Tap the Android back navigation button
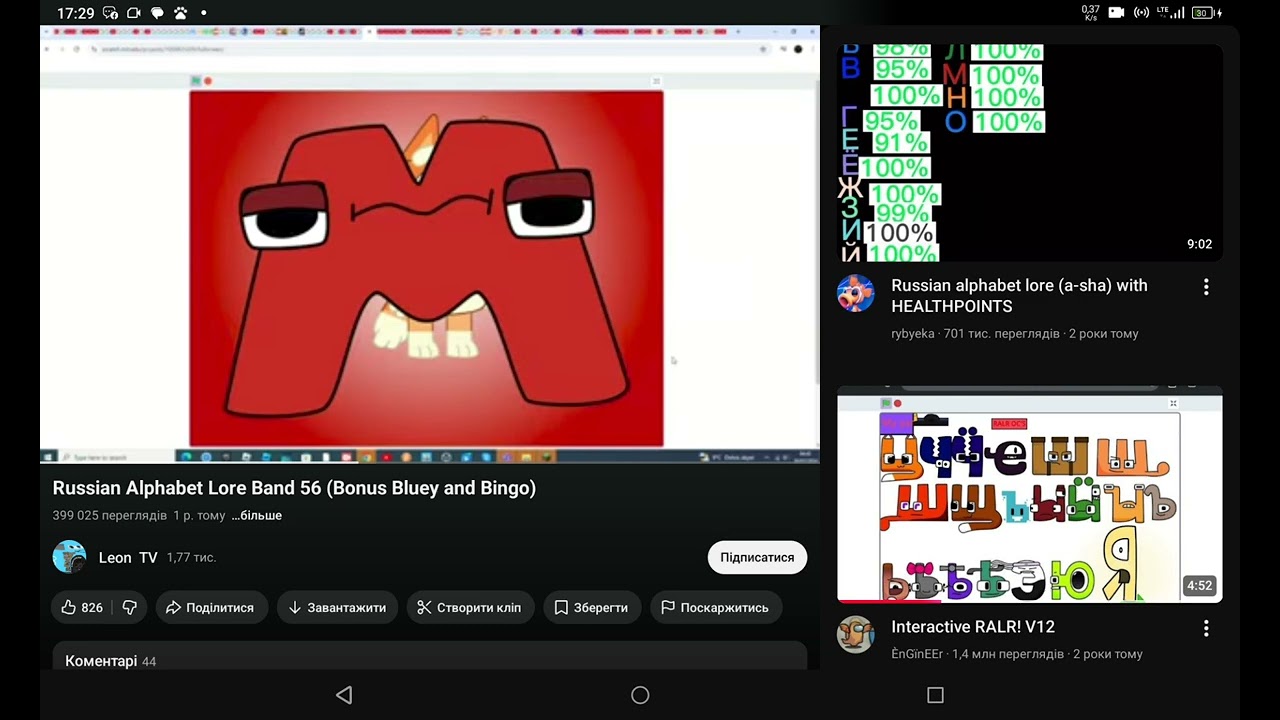This screenshot has width=1280, height=720. pos(344,695)
